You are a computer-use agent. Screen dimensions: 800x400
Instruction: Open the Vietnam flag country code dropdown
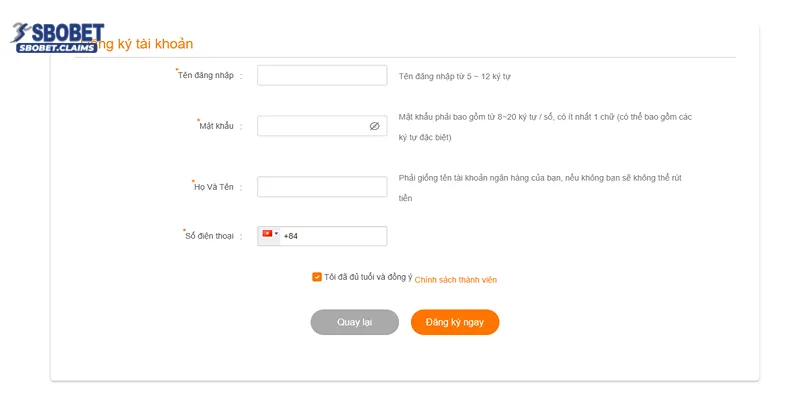(x=269, y=235)
